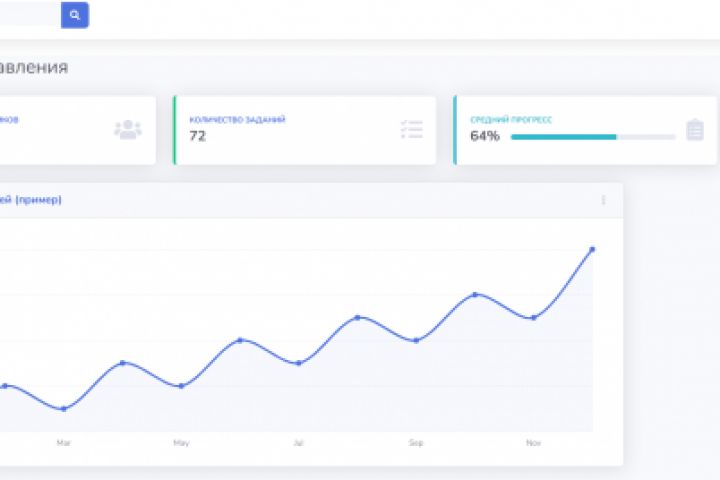
Task: Click the June data point on chart
Action: (240, 340)
